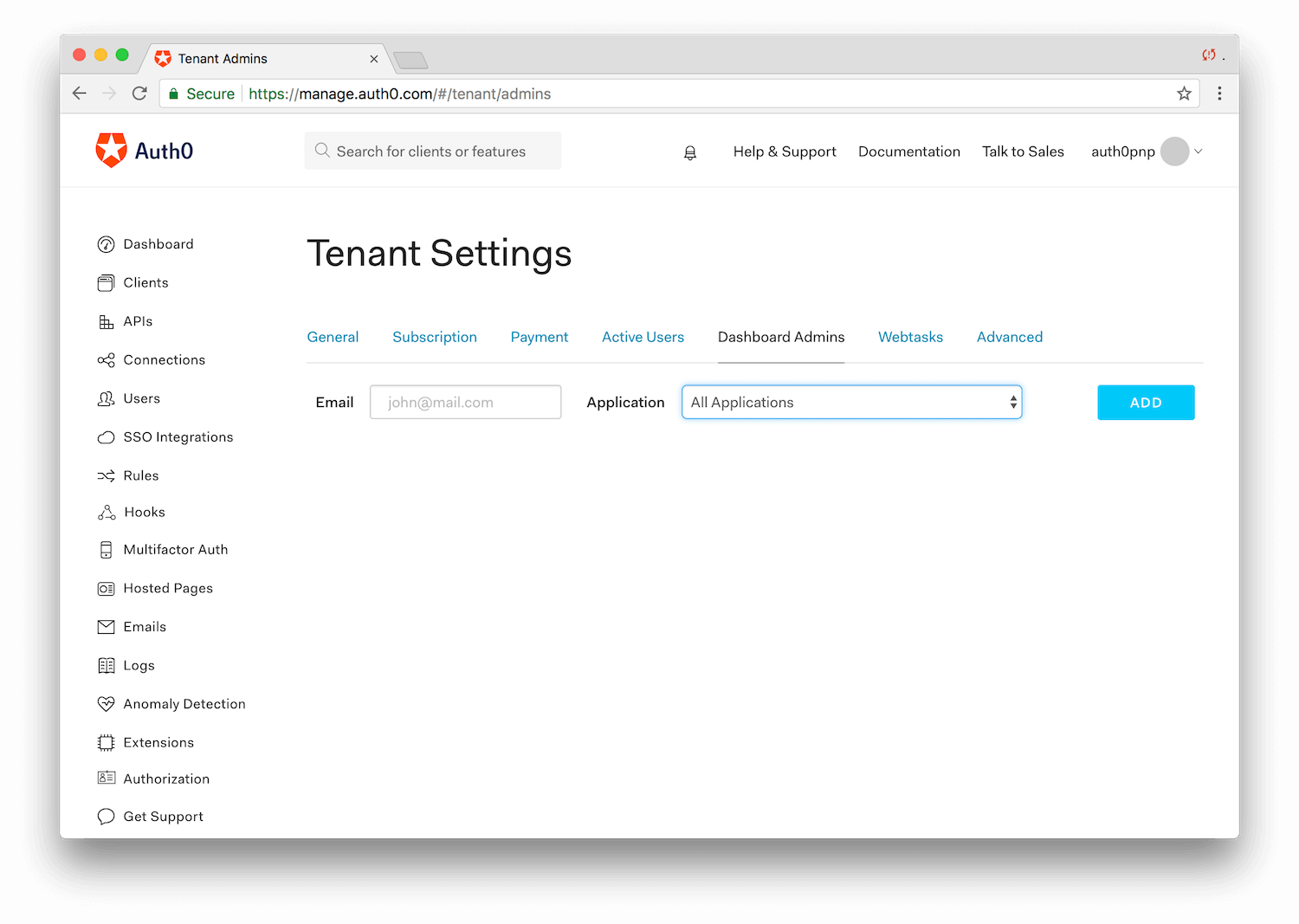1299x924 pixels.
Task: Click the Hooks webhook icon
Action: 107,513
